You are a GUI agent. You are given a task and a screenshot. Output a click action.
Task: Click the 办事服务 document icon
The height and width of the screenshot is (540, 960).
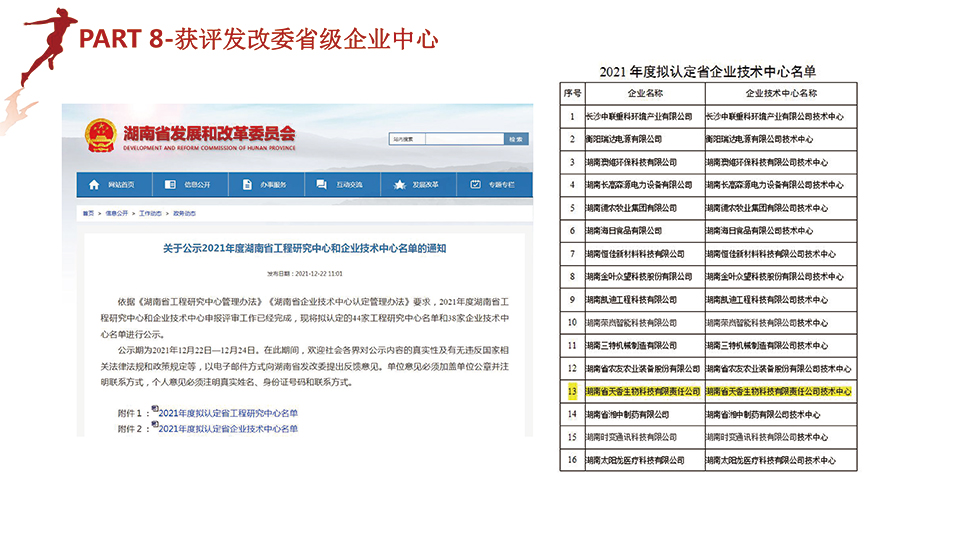coord(245,185)
